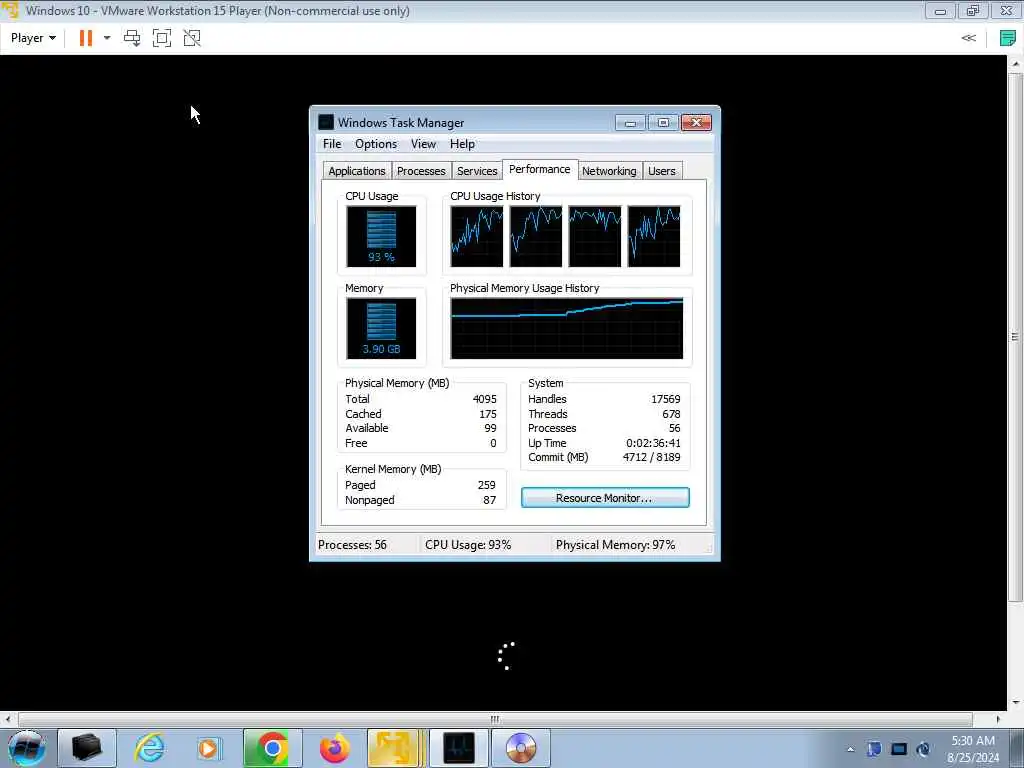Open the File menu in Task Manager
This screenshot has height=768, width=1024.
pyautogui.click(x=332, y=144)
